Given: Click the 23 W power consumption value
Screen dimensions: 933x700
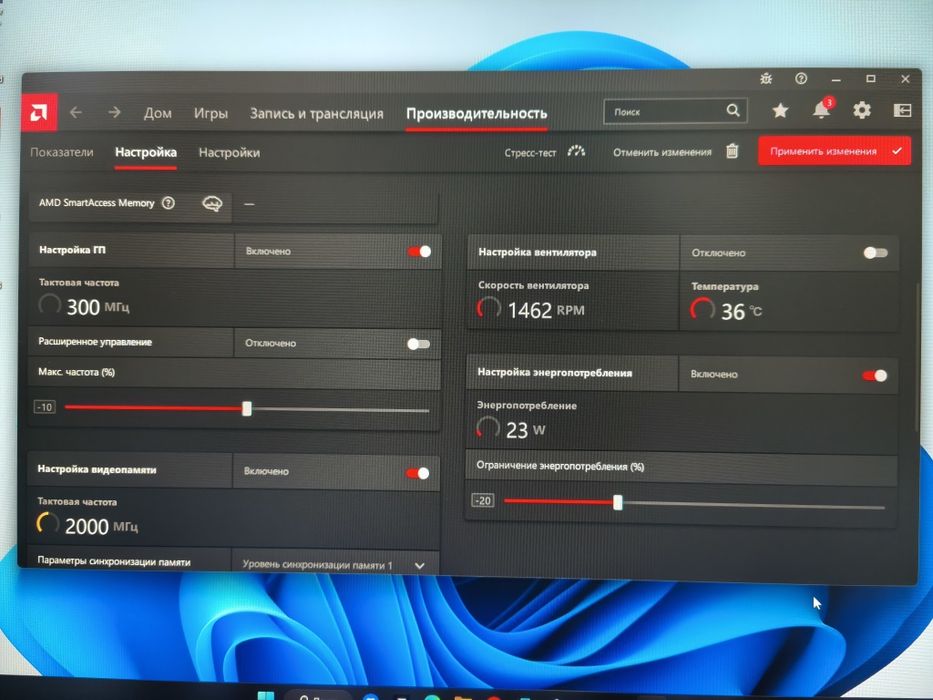Looking at the screenshot, I should point(525,430).
